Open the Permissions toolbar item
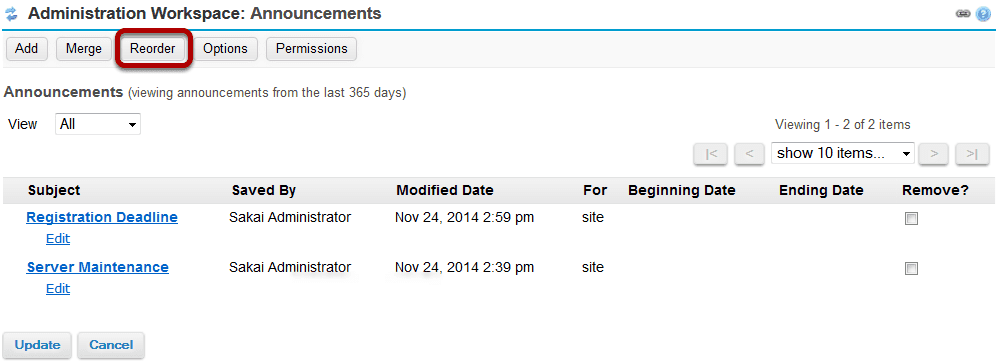This screenshot has width=1004, height=364. 311,49
